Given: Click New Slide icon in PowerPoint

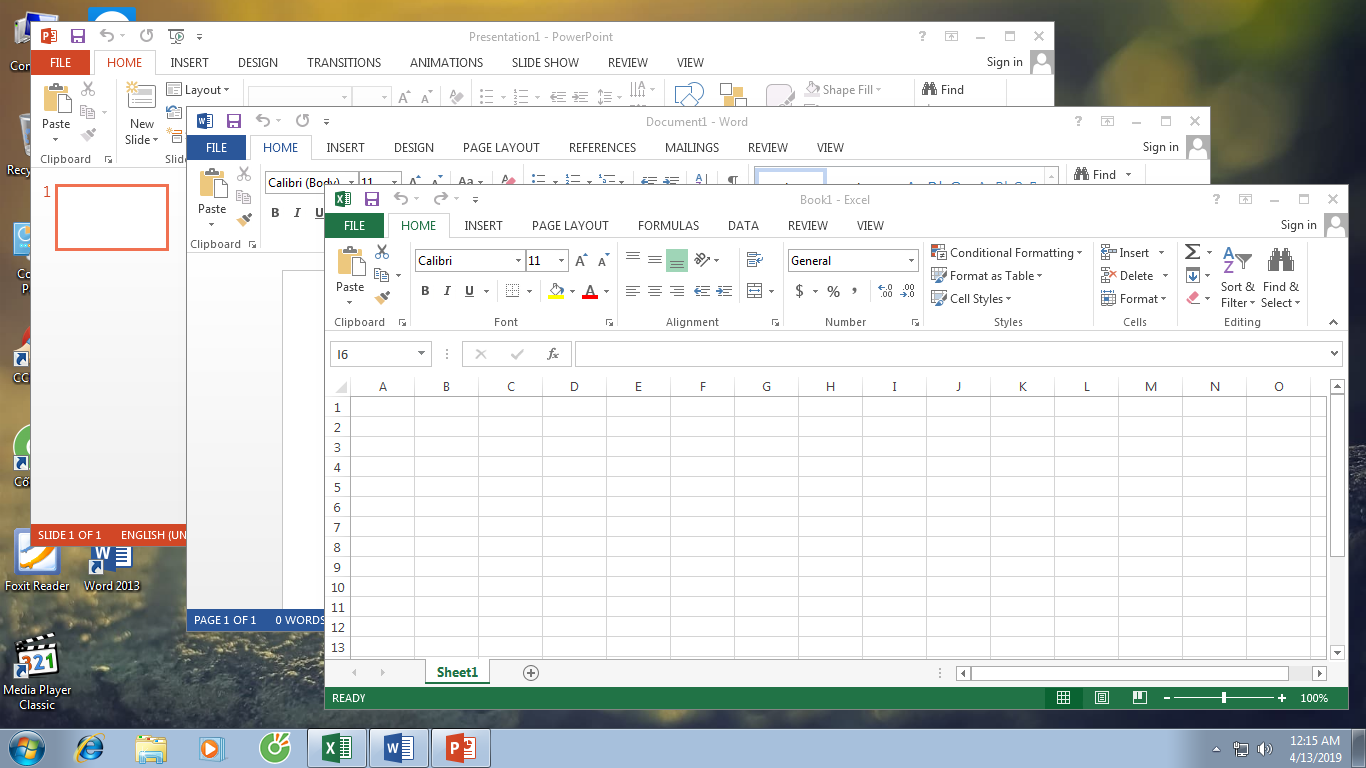Looking at the screenshot, I should tap(141, 98).
